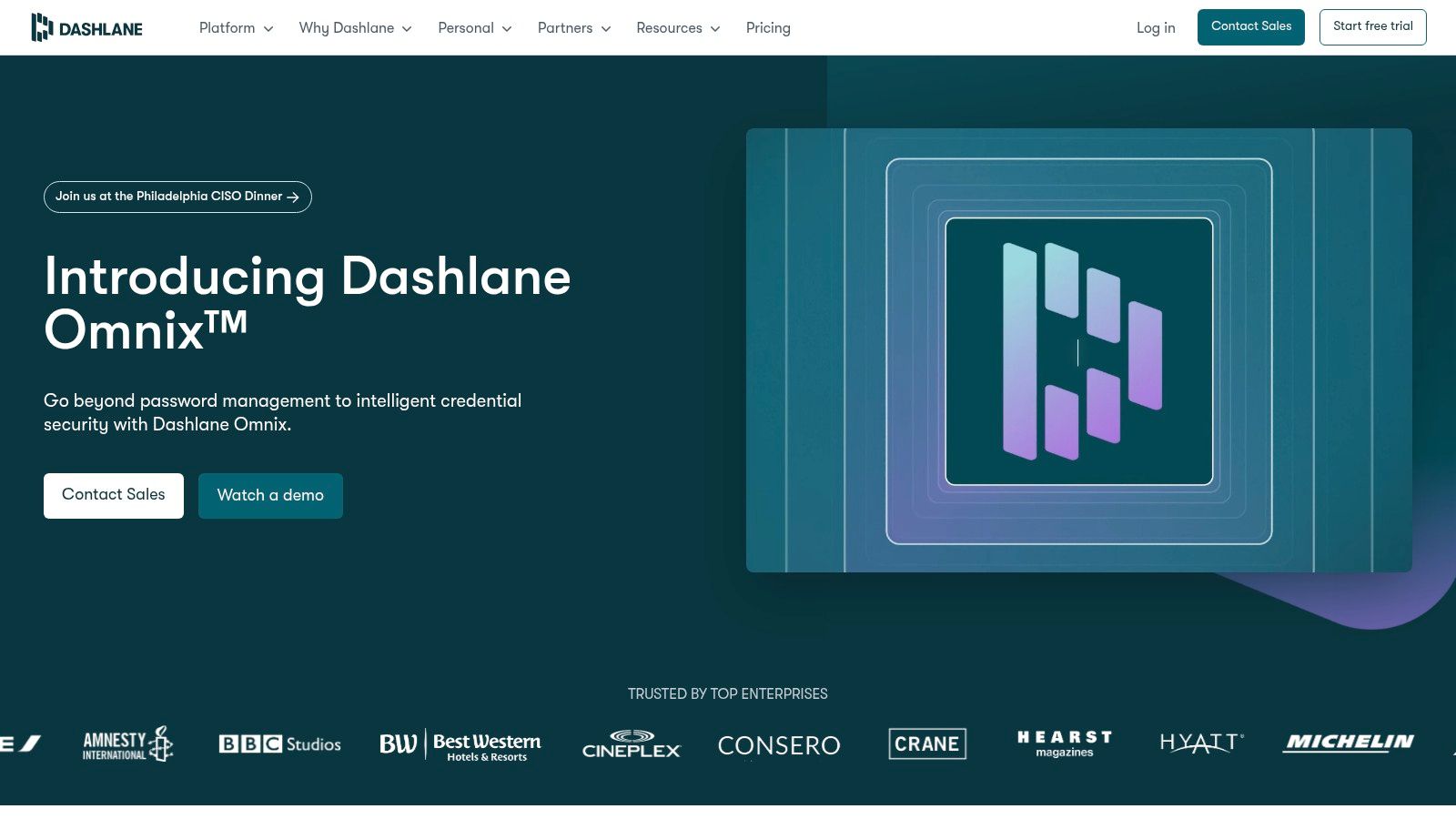Click the Dashlane logo in header
The image size is (1456, 819).
pyautogui.click(x=86, y=27)
